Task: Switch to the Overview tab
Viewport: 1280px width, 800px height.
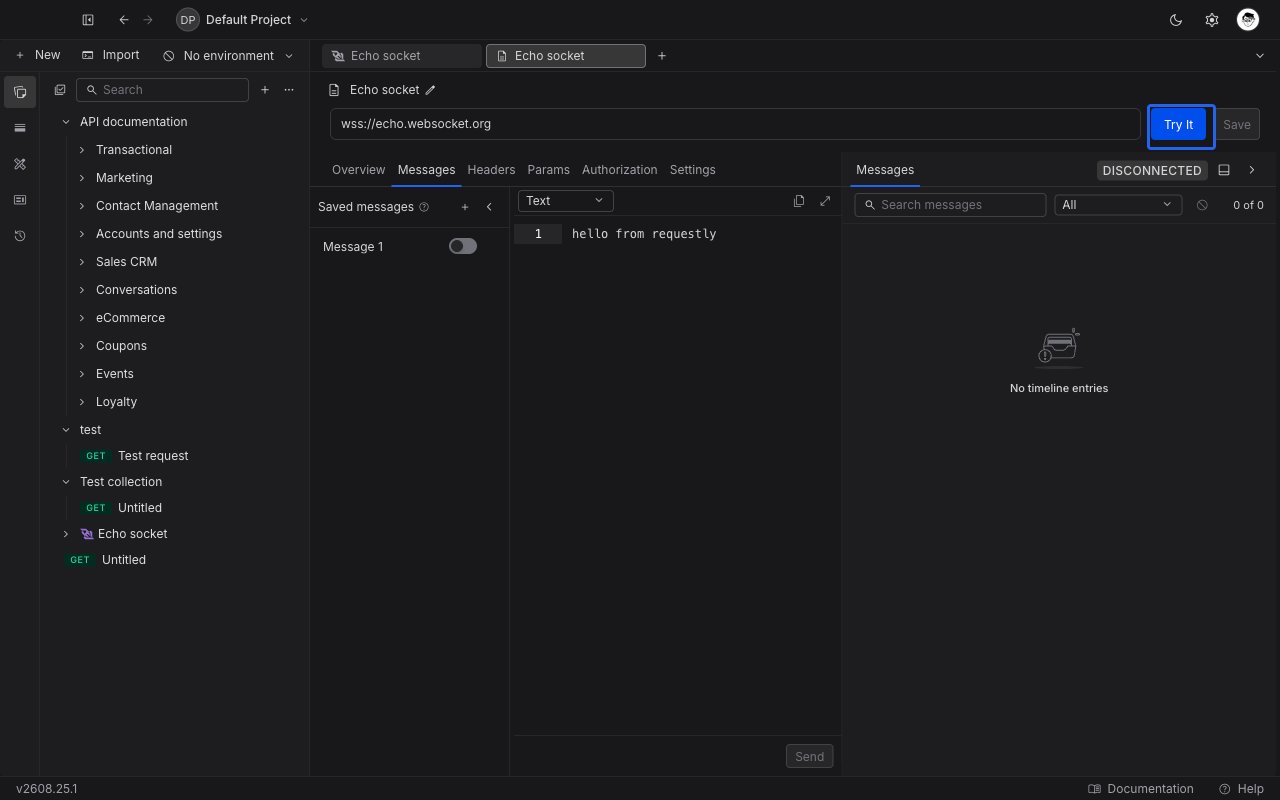Action: (x=358, y=170)
